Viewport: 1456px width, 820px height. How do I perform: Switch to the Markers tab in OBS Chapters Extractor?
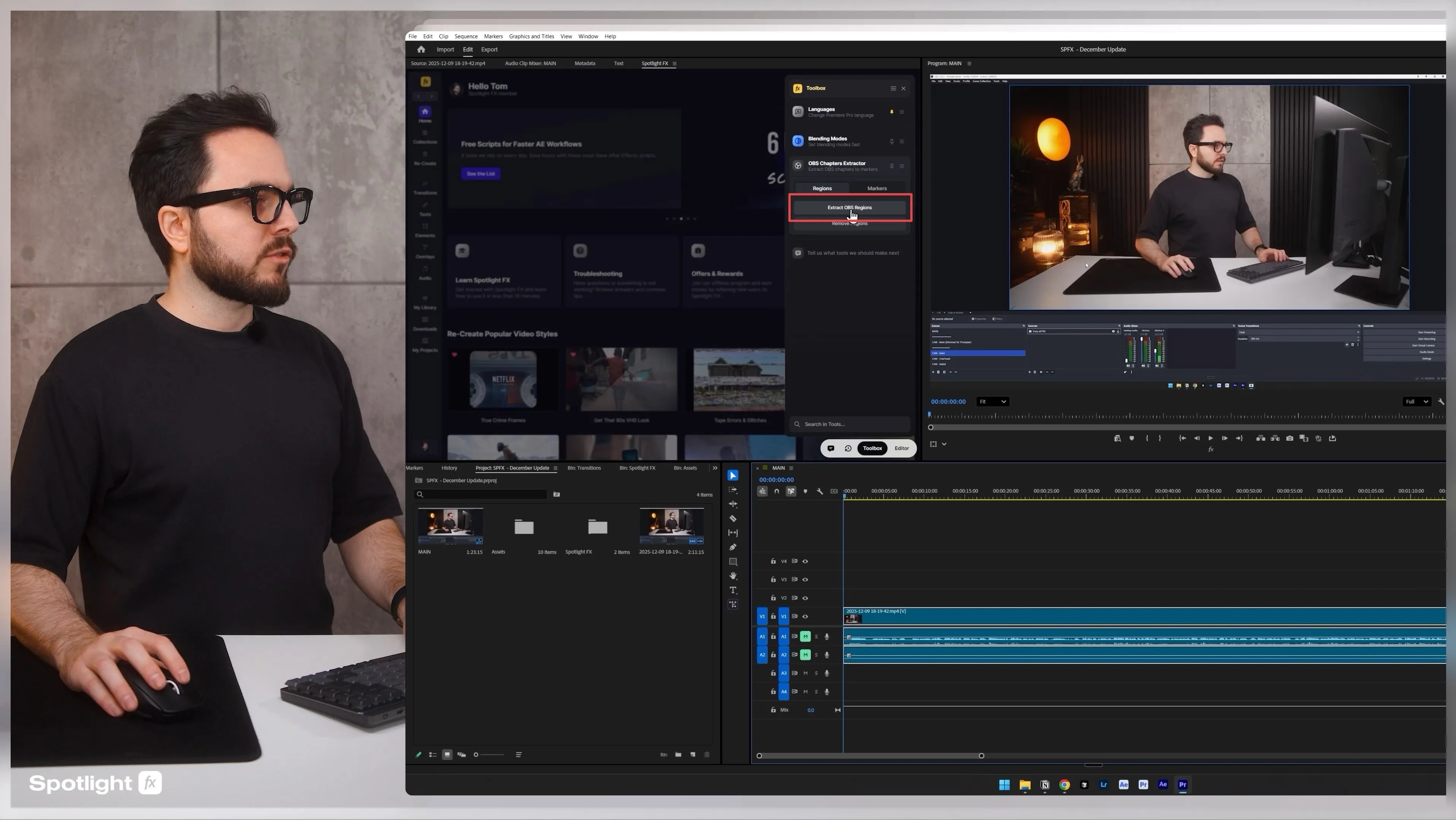click(876, 188)
